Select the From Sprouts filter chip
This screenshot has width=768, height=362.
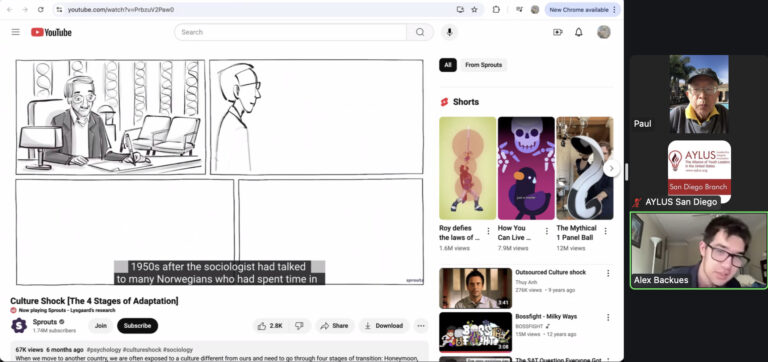pyautogui.click(x=483, y=65)
